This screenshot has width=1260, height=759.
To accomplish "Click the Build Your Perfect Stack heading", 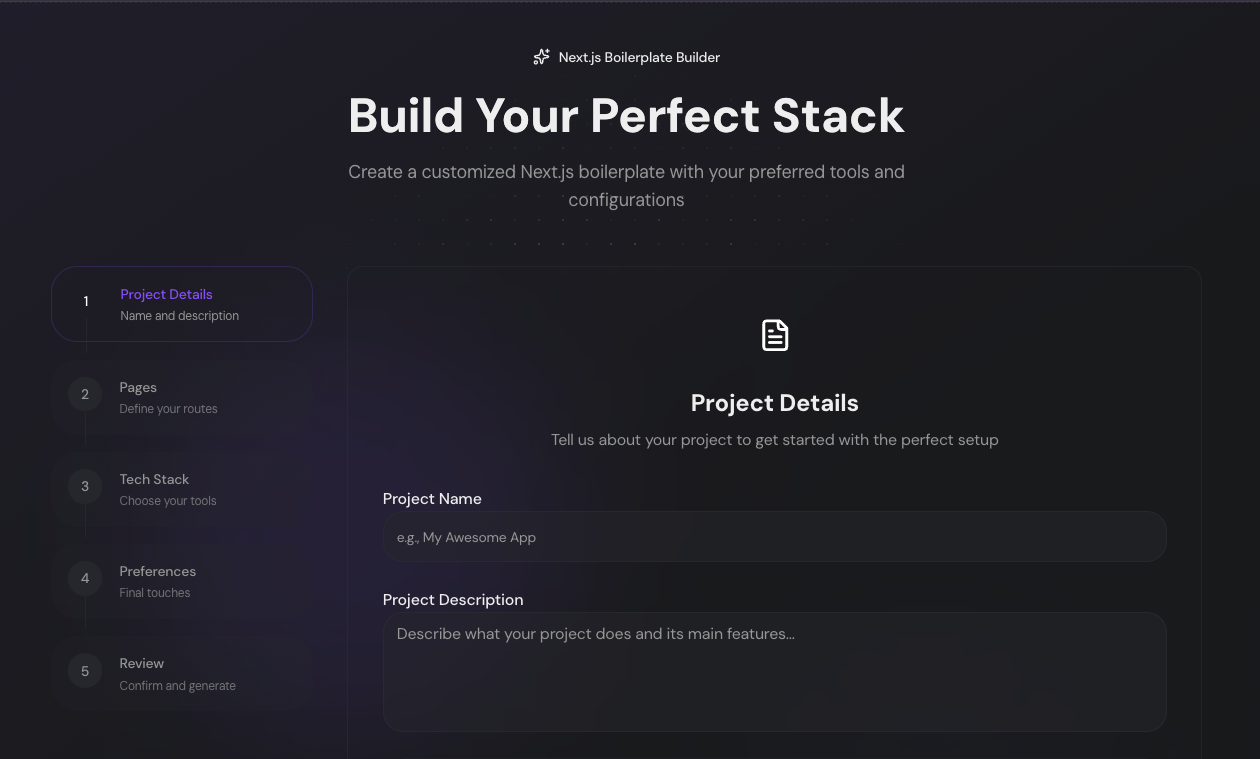I will pyautogui.click(x=626, y=116).
